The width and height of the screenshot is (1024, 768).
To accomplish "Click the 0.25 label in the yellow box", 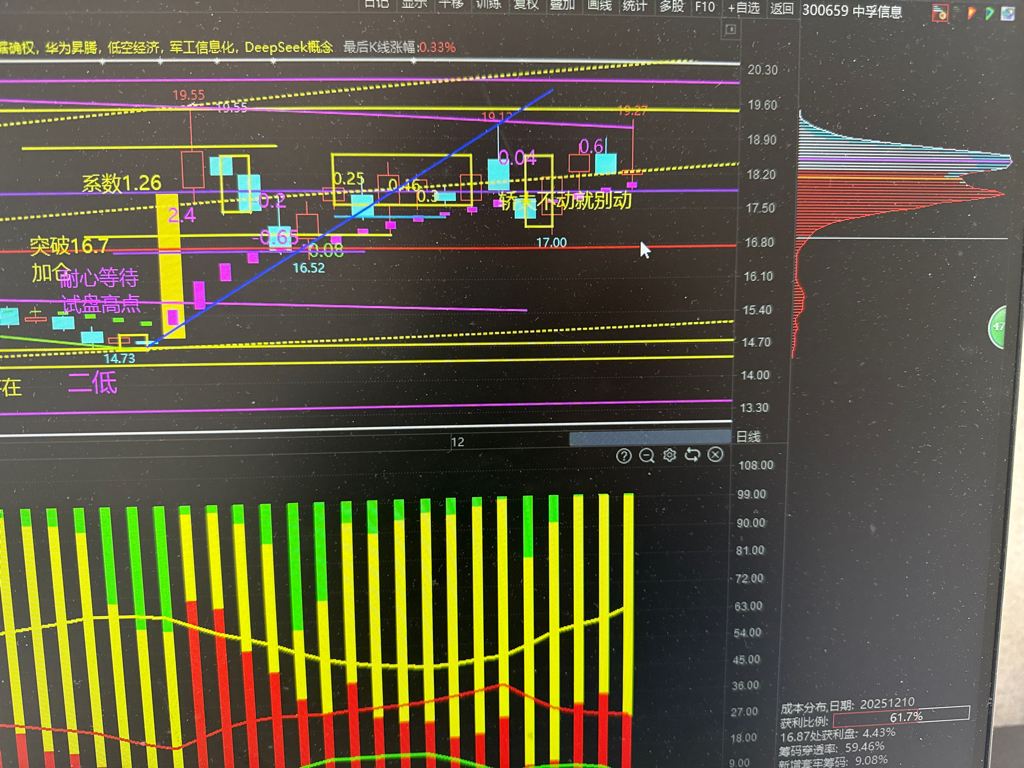I will pos(349,178).
